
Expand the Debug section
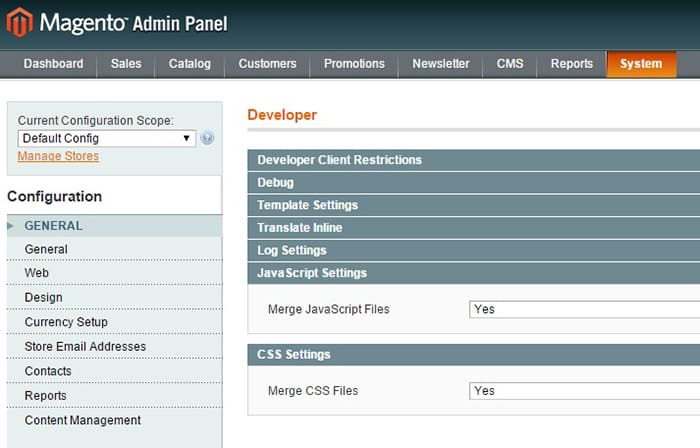tap(275, 183)
